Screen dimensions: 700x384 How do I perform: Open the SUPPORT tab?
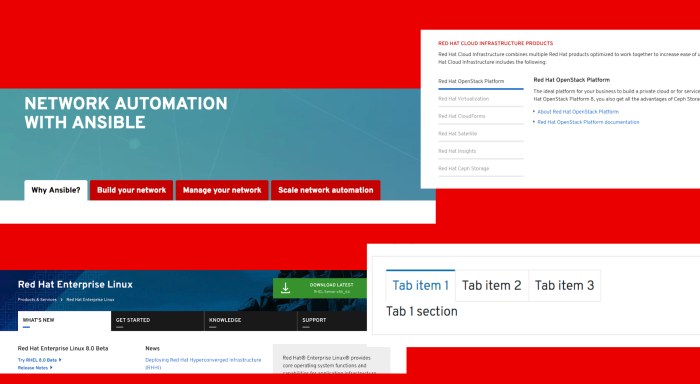point(332,321)
